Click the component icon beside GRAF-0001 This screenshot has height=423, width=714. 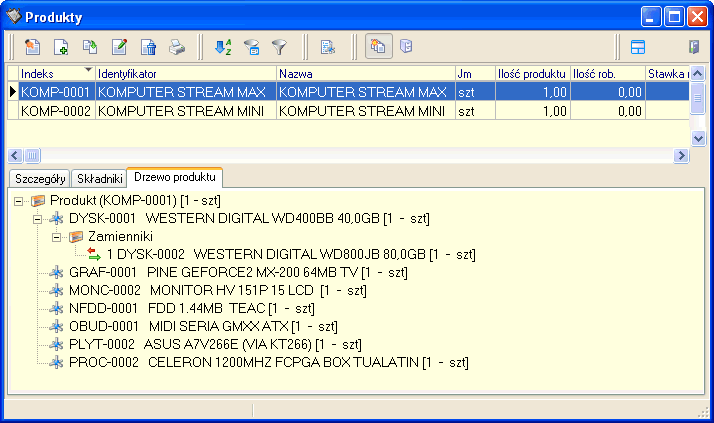[x=56, y=272]
